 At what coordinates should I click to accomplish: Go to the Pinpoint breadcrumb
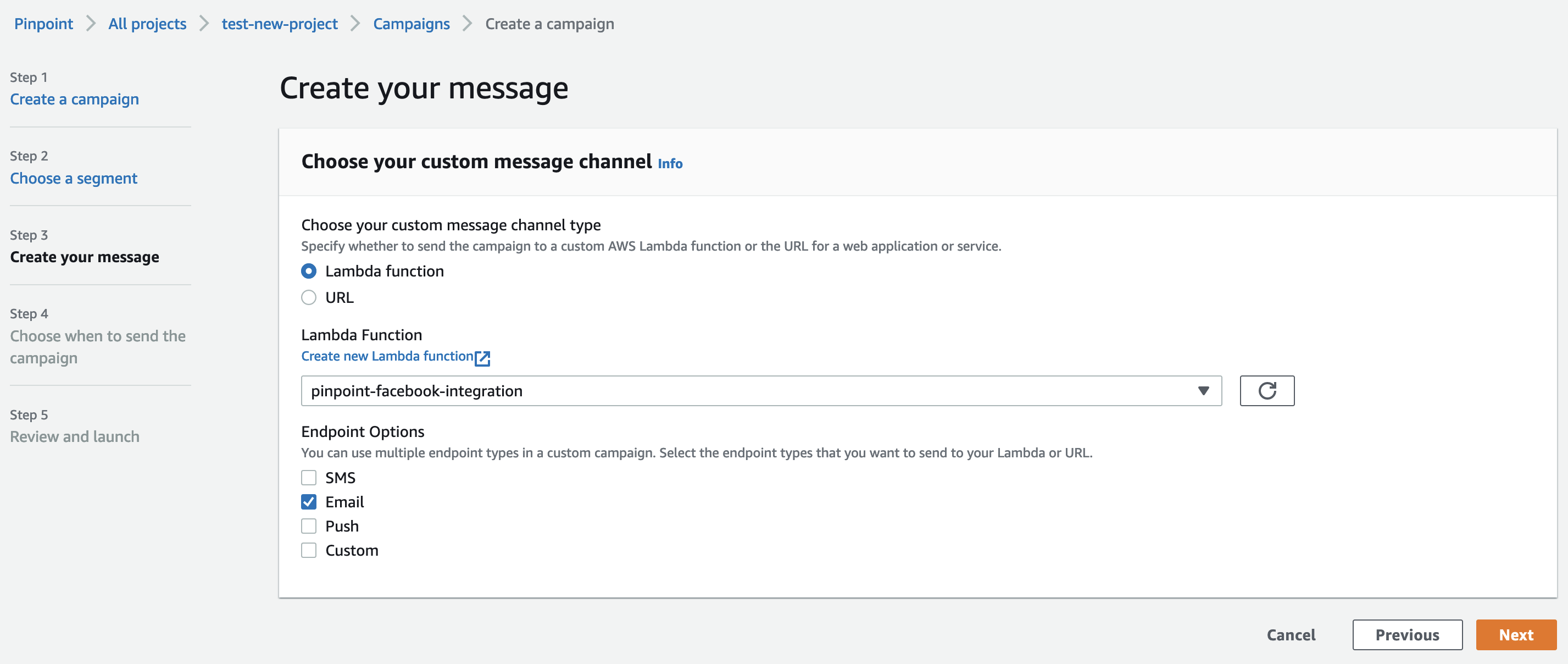pyautogui.click(x=43, y=24)
